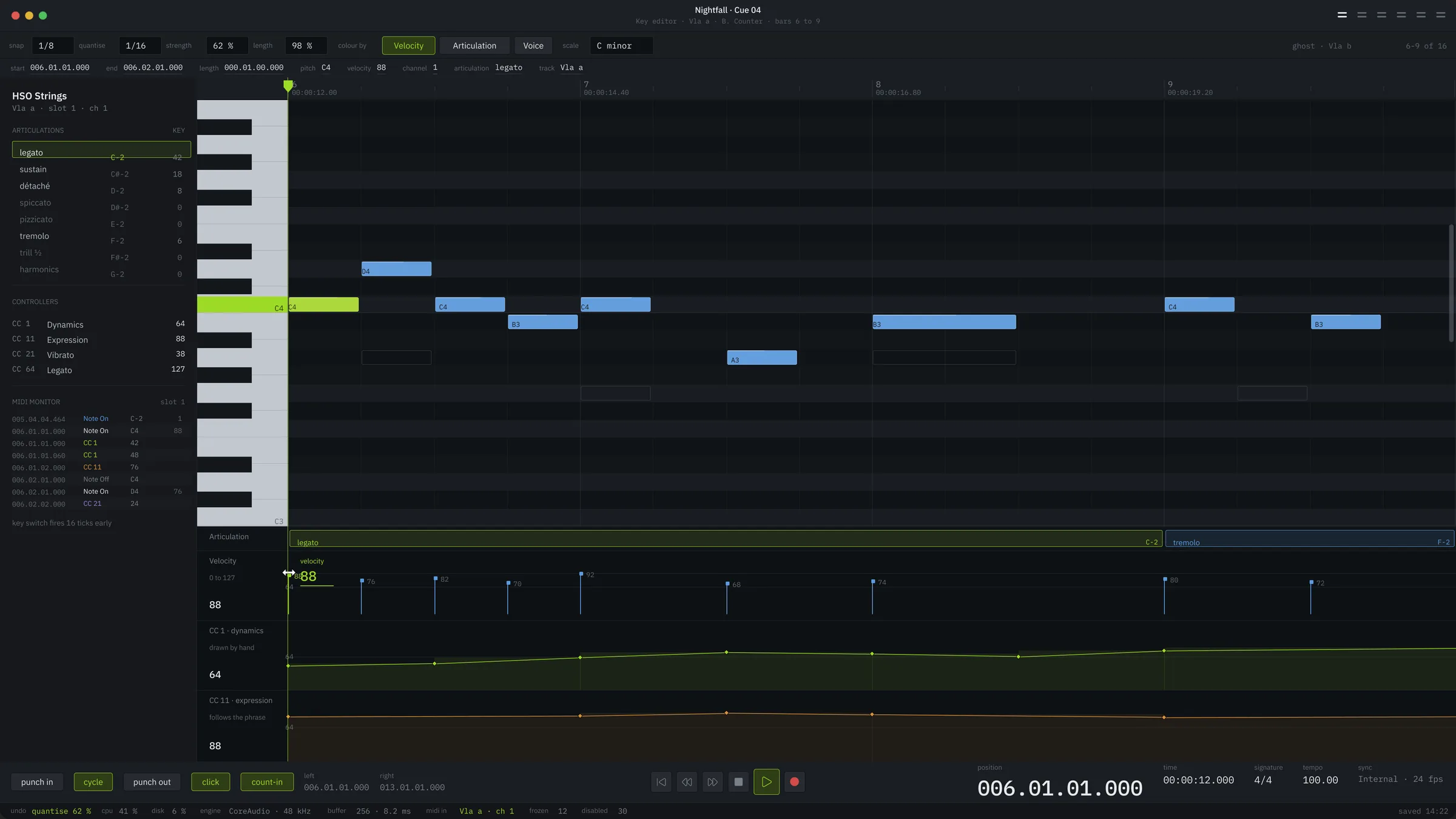The image size is (1456, 819).
Task: Select the green selected C4 note
Action: click(x=323, y=305)
